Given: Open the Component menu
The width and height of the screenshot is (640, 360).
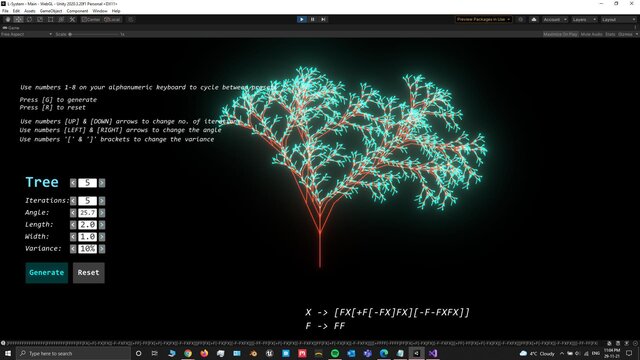Looking at the screenshot, I should point(77,11).
